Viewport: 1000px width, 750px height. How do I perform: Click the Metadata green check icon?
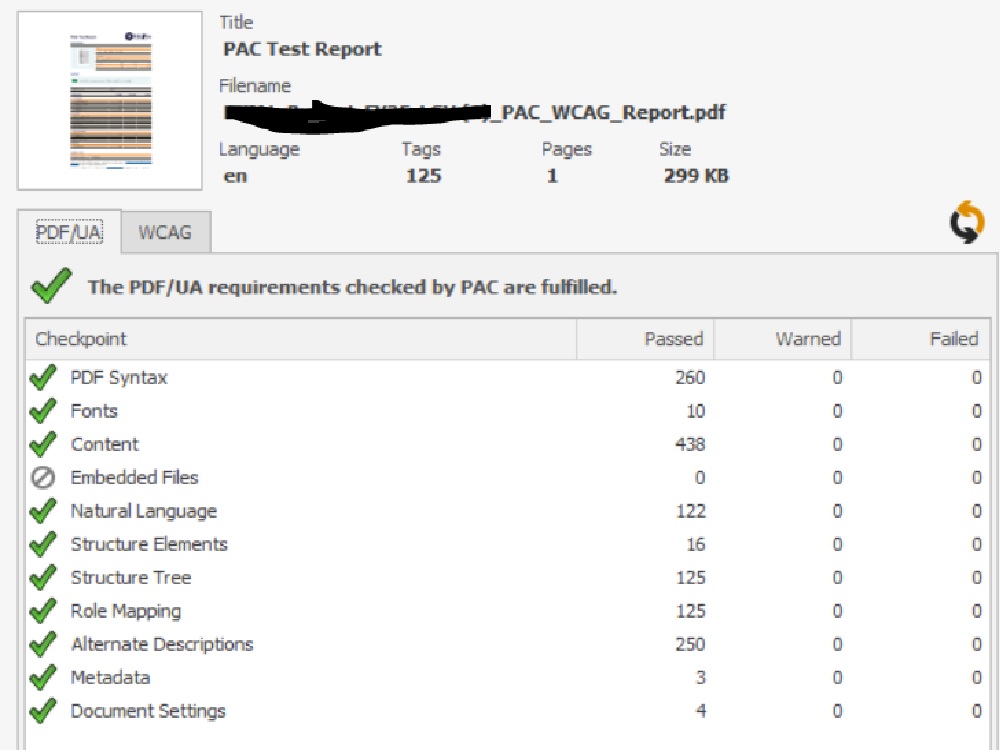(43, 677)
